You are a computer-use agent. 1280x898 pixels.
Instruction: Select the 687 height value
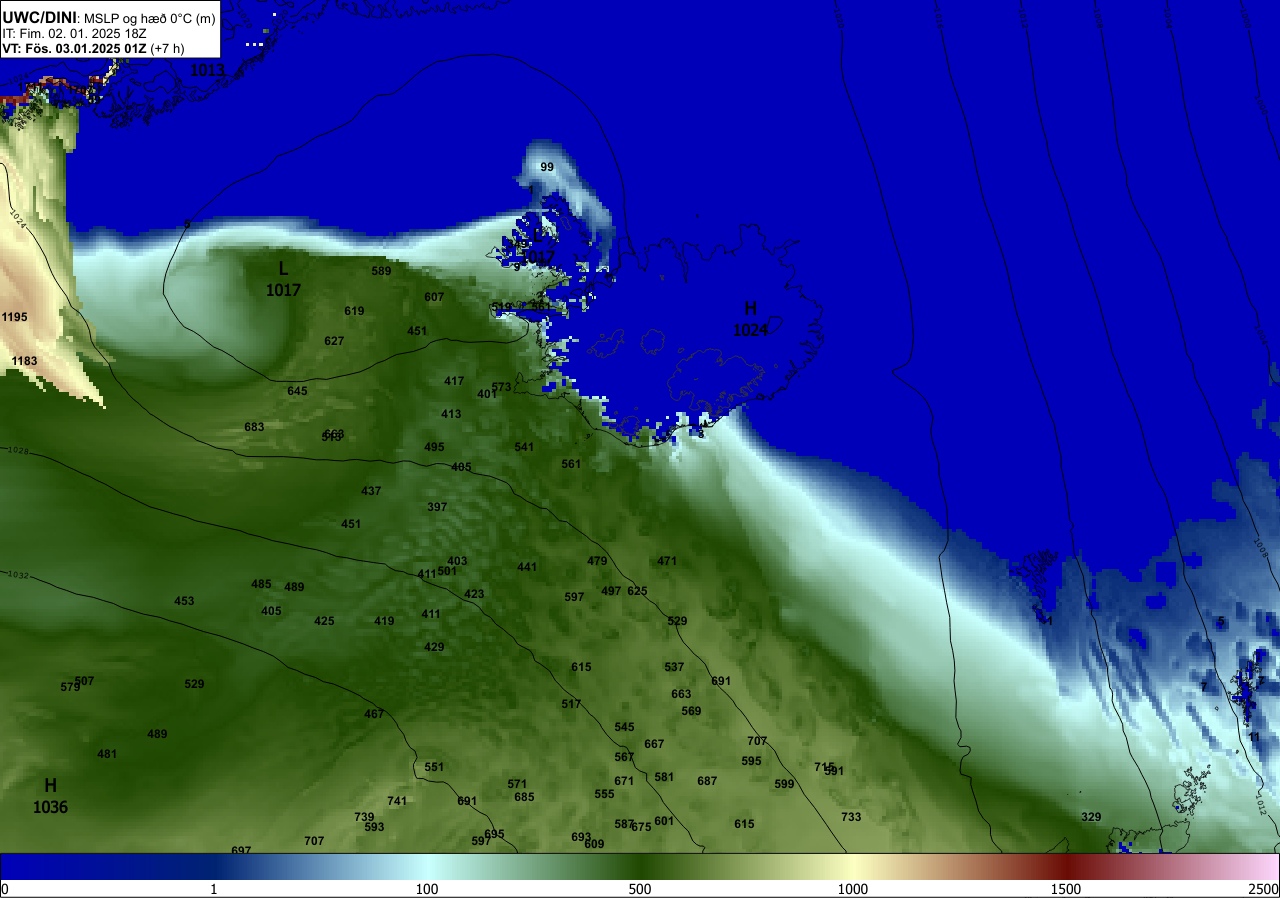click(x=707, y=781)
